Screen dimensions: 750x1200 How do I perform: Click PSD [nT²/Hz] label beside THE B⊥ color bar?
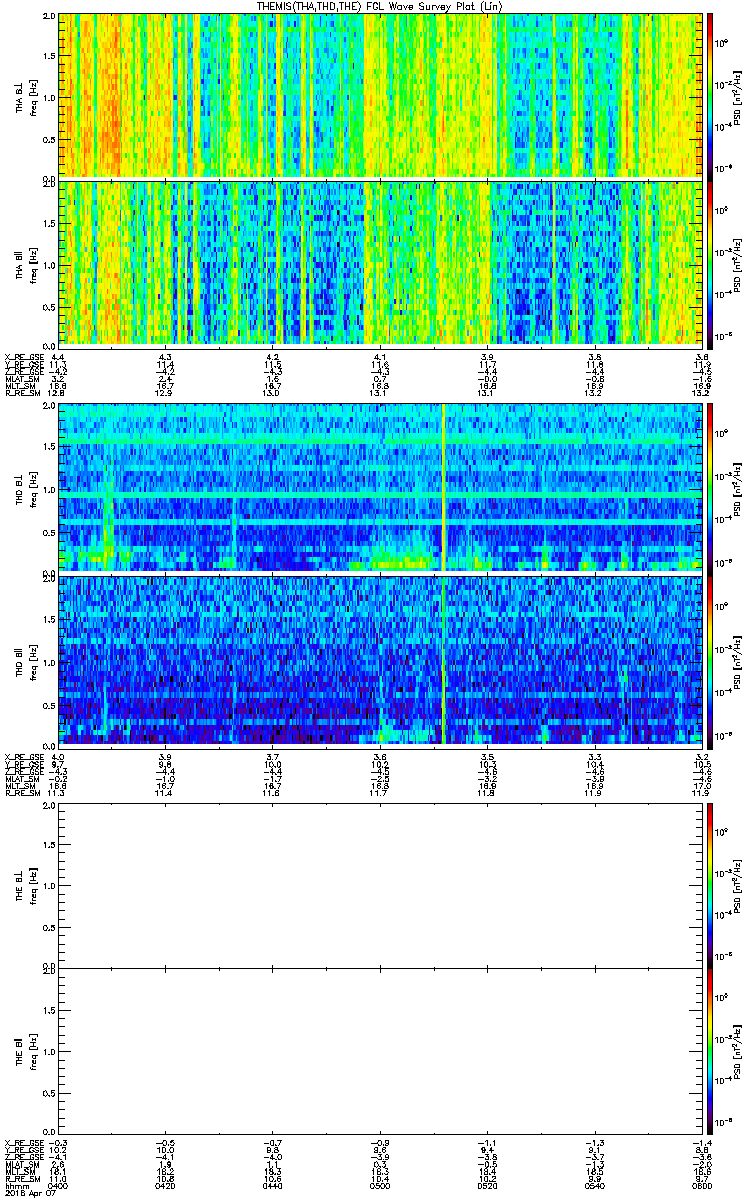[737, 885]
